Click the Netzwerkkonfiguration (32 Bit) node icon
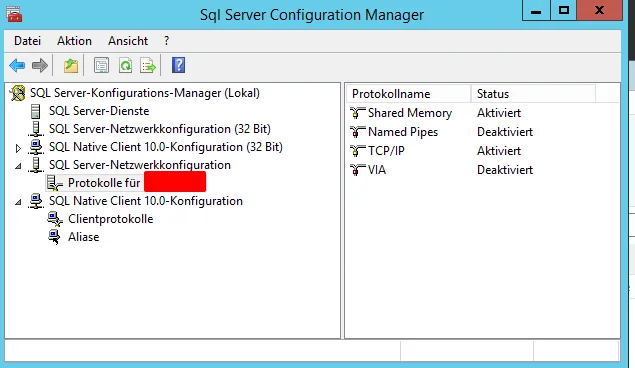This screenshot has width=635, height=368. click(x=36, y=129)
